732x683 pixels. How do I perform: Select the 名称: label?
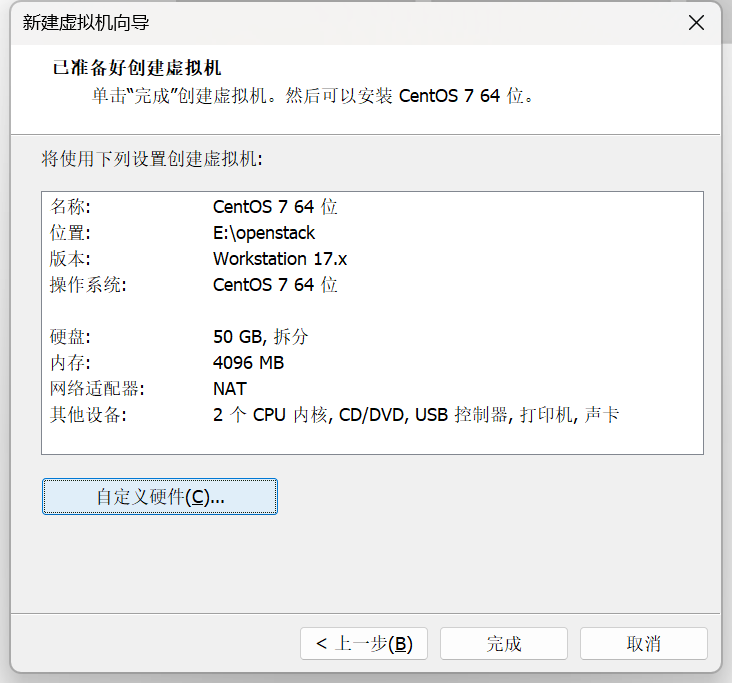pyautogui.click(x=70, y=206)
